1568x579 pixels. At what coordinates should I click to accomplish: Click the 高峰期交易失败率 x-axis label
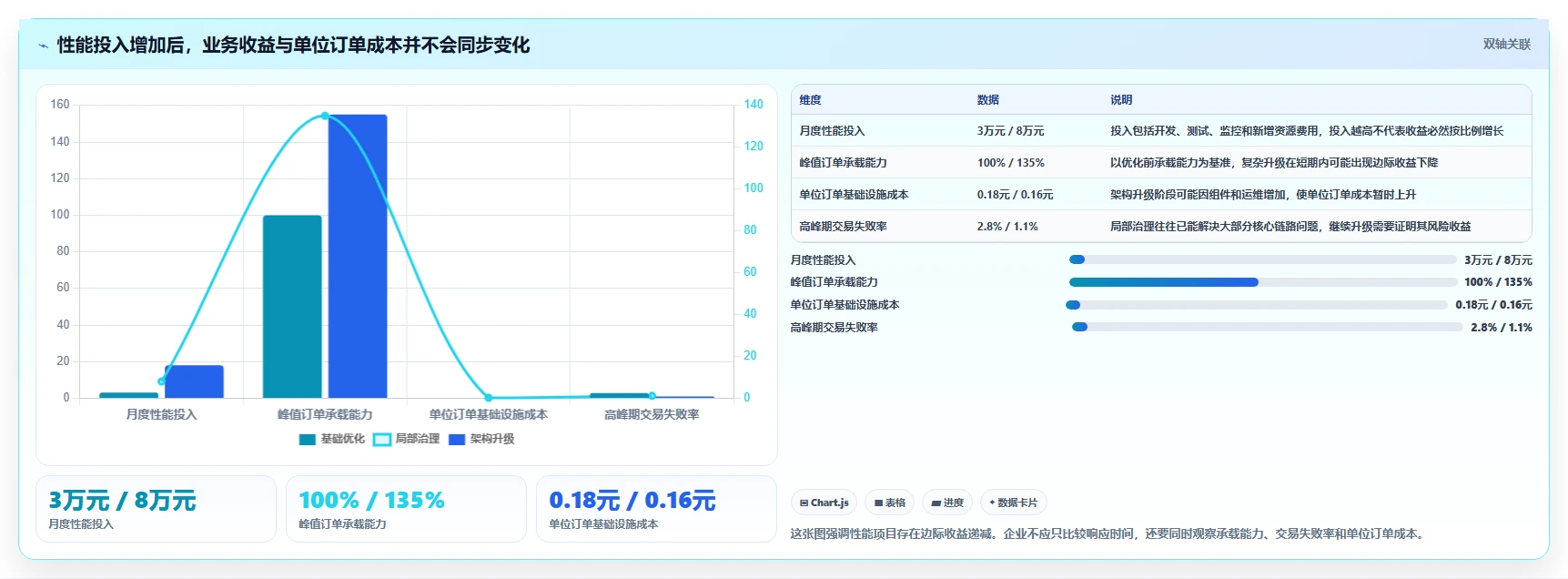point(652,414)
